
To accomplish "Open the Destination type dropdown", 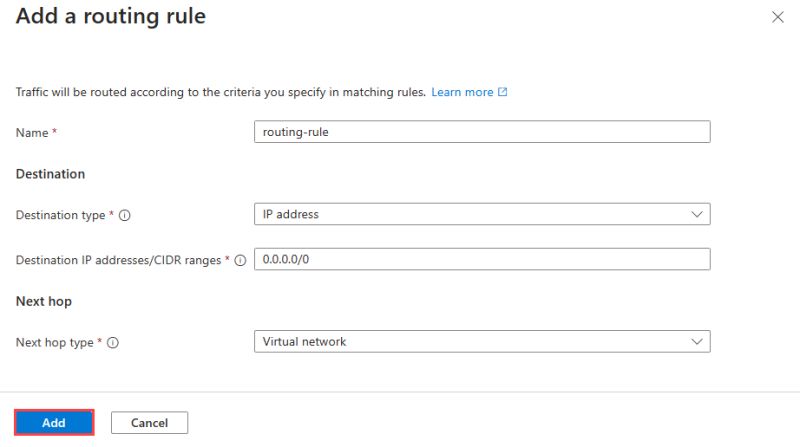I will [x=482, y=214].
